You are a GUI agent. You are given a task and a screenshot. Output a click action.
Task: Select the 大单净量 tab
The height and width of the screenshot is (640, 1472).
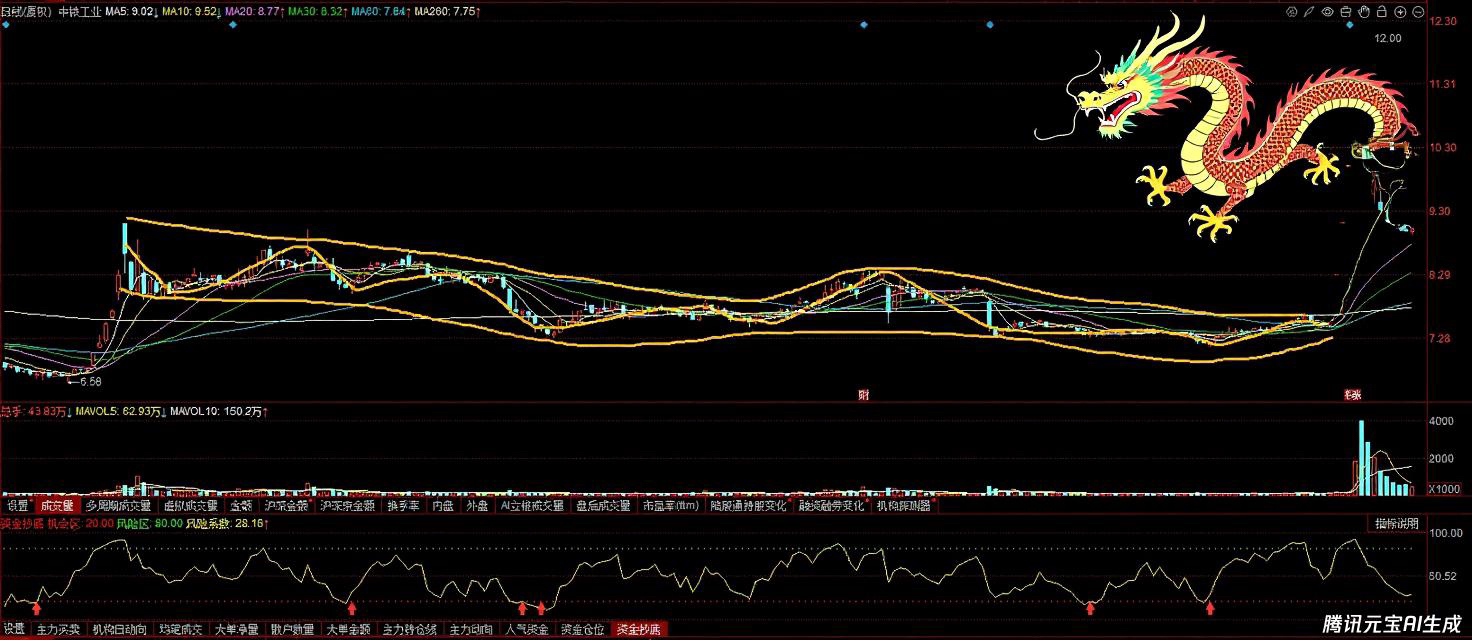click(238, 630)
